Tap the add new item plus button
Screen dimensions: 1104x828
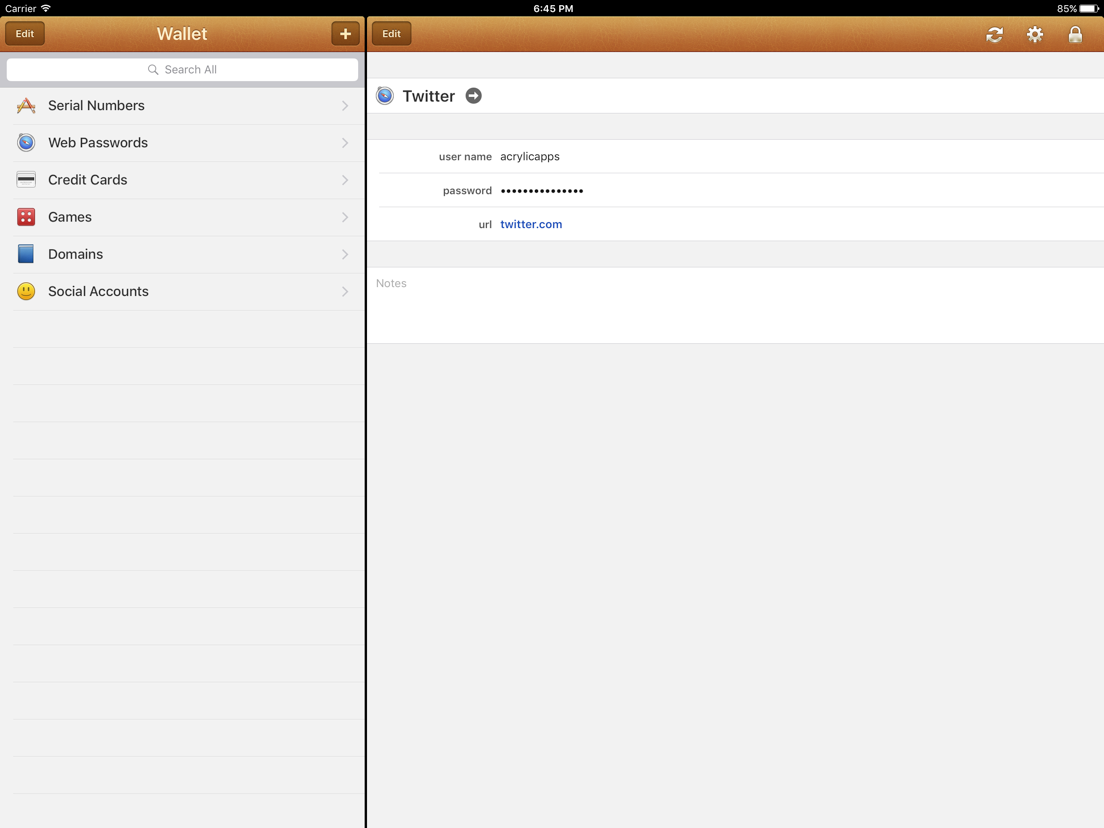tap(345, 34)
